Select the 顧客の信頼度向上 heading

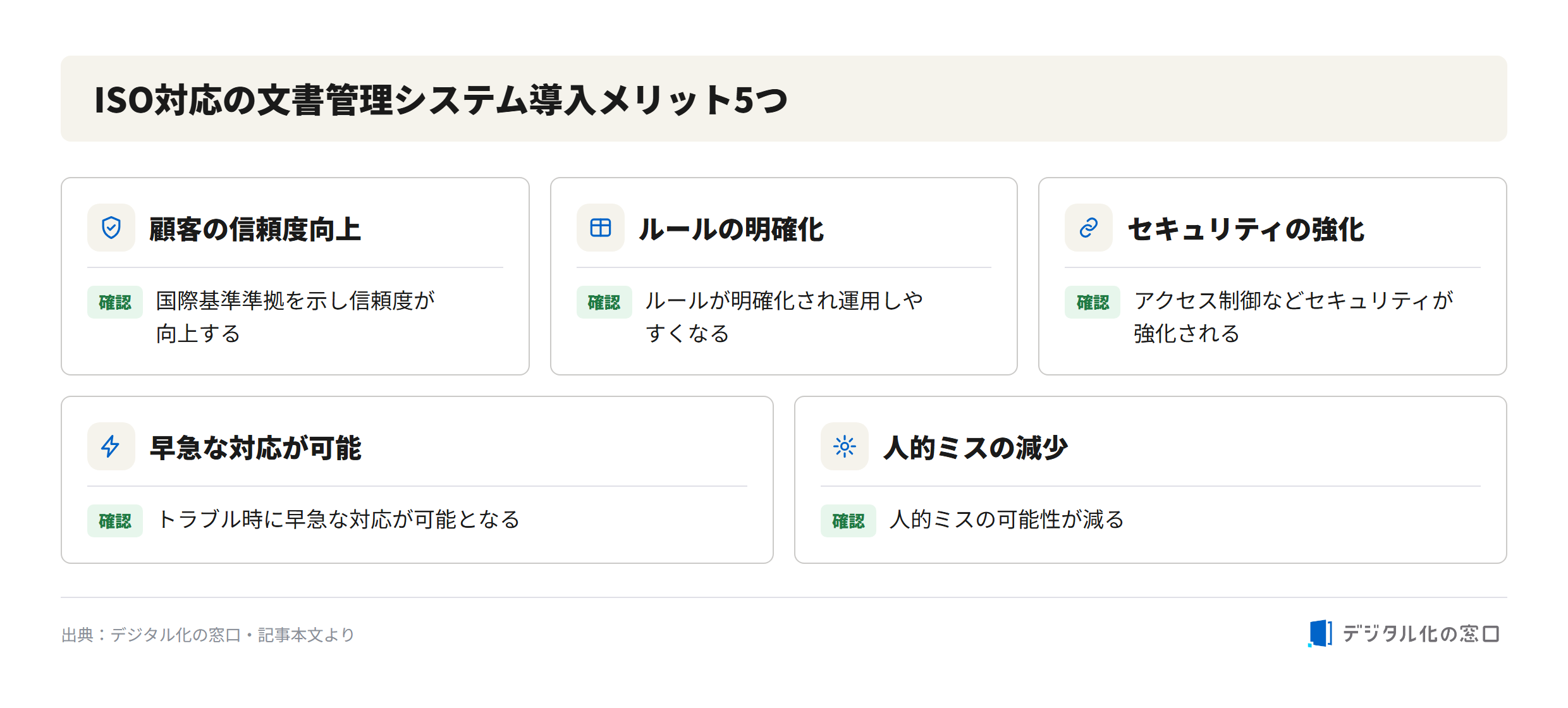tap(255, 229)
